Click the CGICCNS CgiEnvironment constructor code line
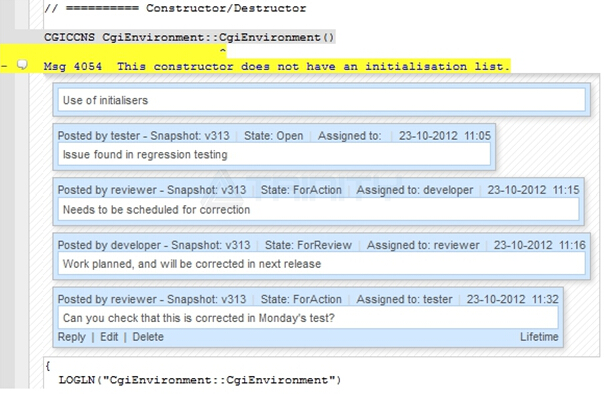This screenshot has height=394, width=605. point(189,37)
